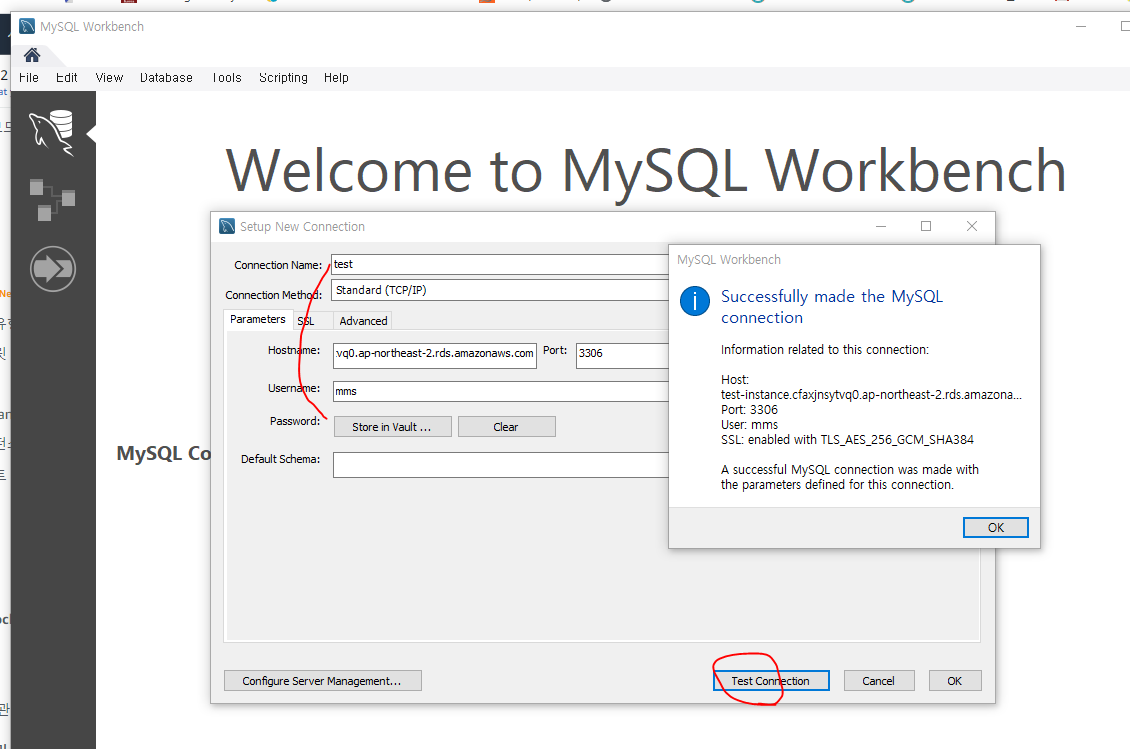Maximize the Setup New Connection dialog

pos(926,226)
